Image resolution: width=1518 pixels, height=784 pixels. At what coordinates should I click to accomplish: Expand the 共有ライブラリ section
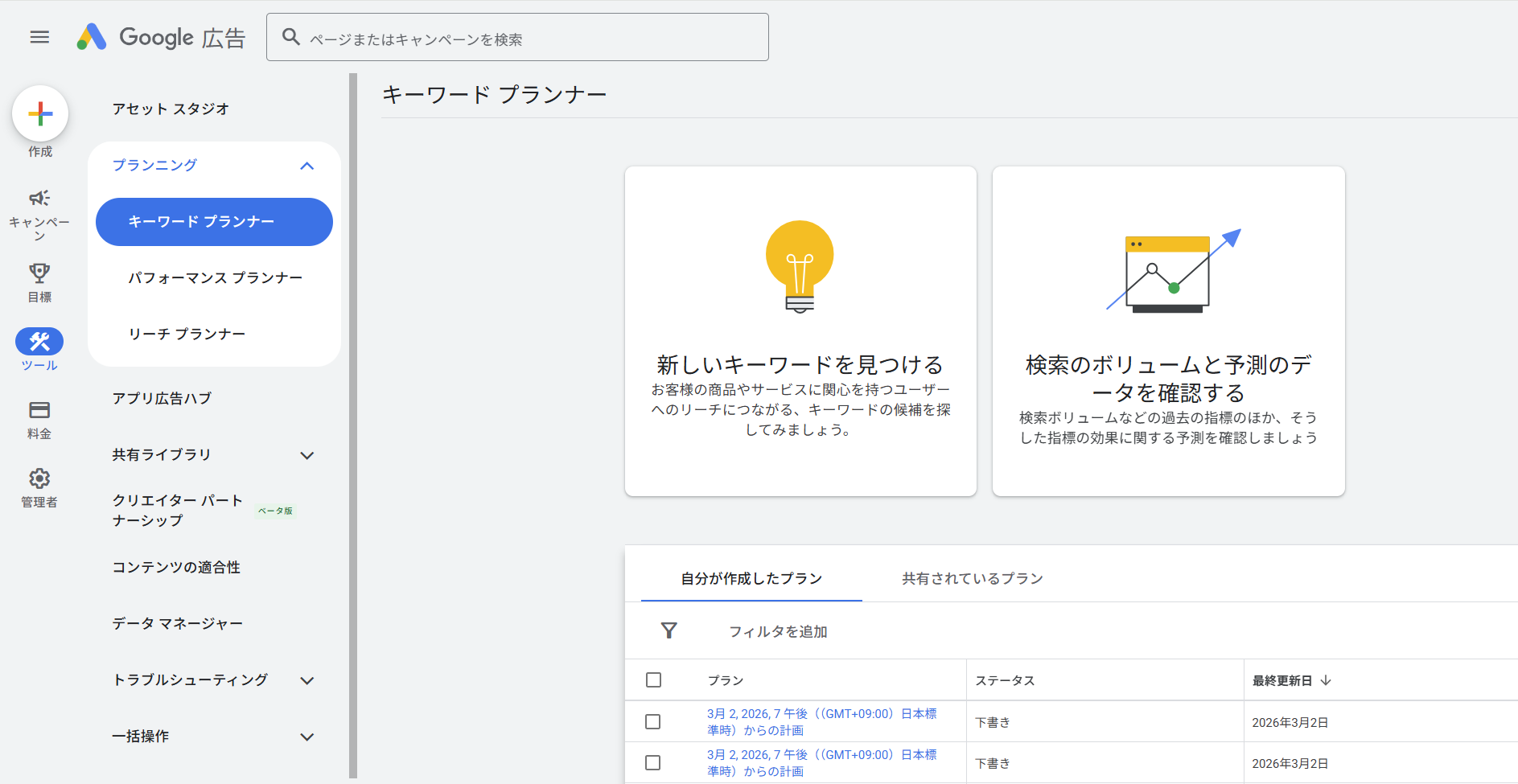tap(306, 455)
